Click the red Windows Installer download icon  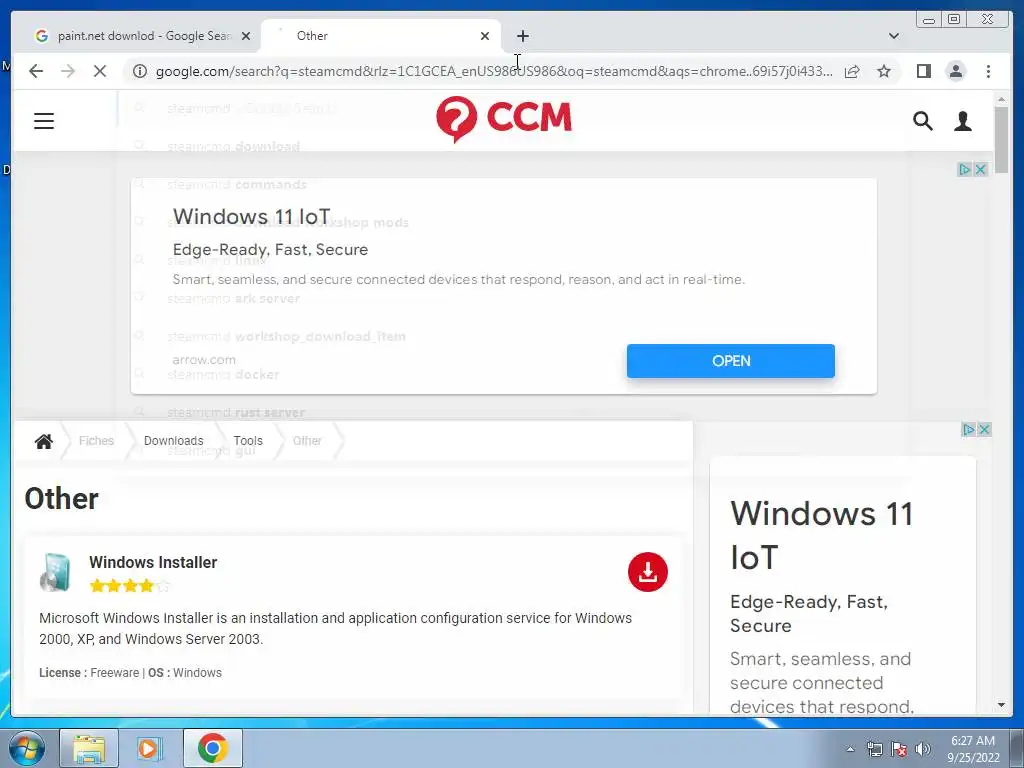pos(647,572)
